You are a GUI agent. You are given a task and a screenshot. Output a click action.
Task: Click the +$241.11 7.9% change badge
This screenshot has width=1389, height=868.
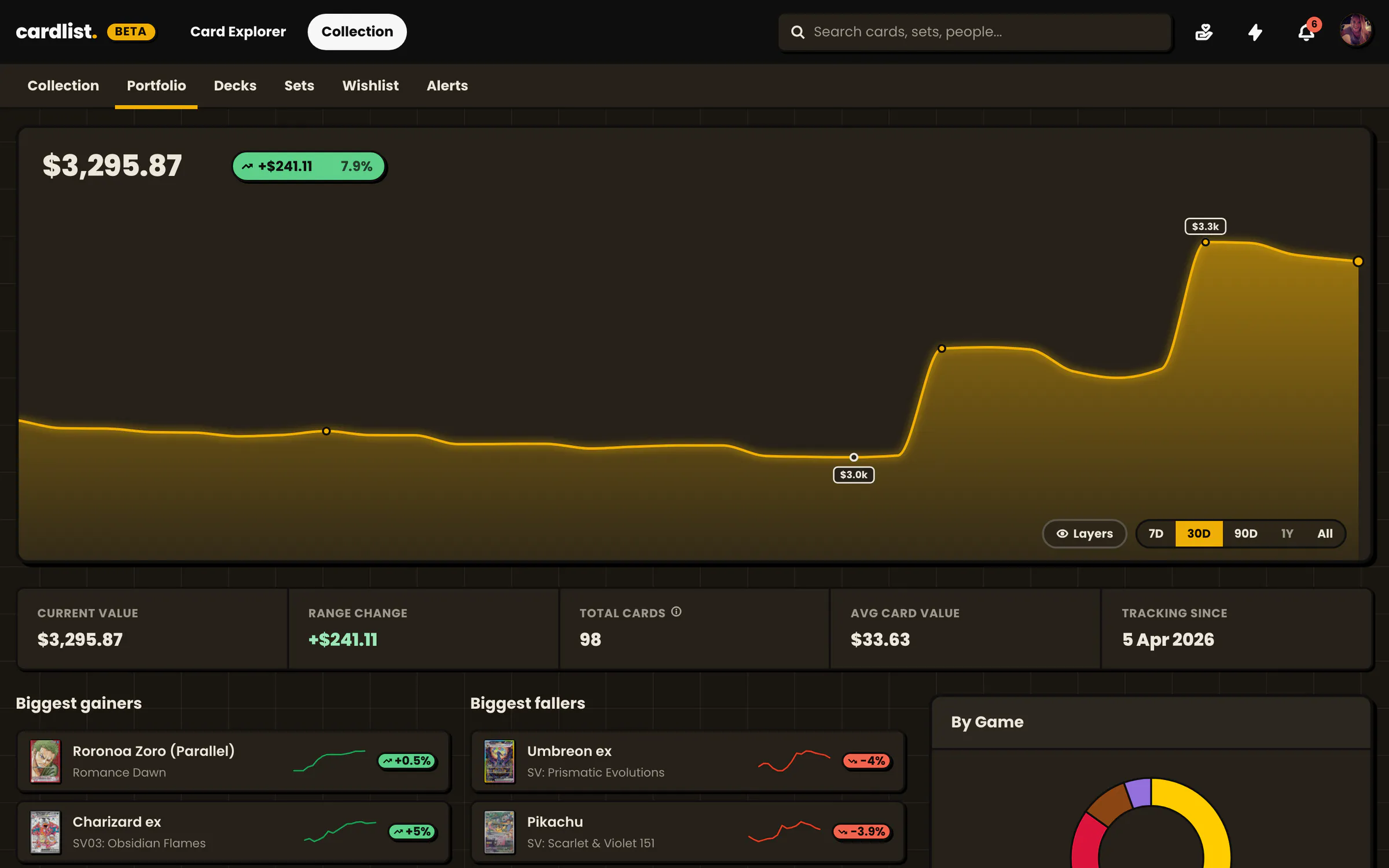(x=309, y=167)
